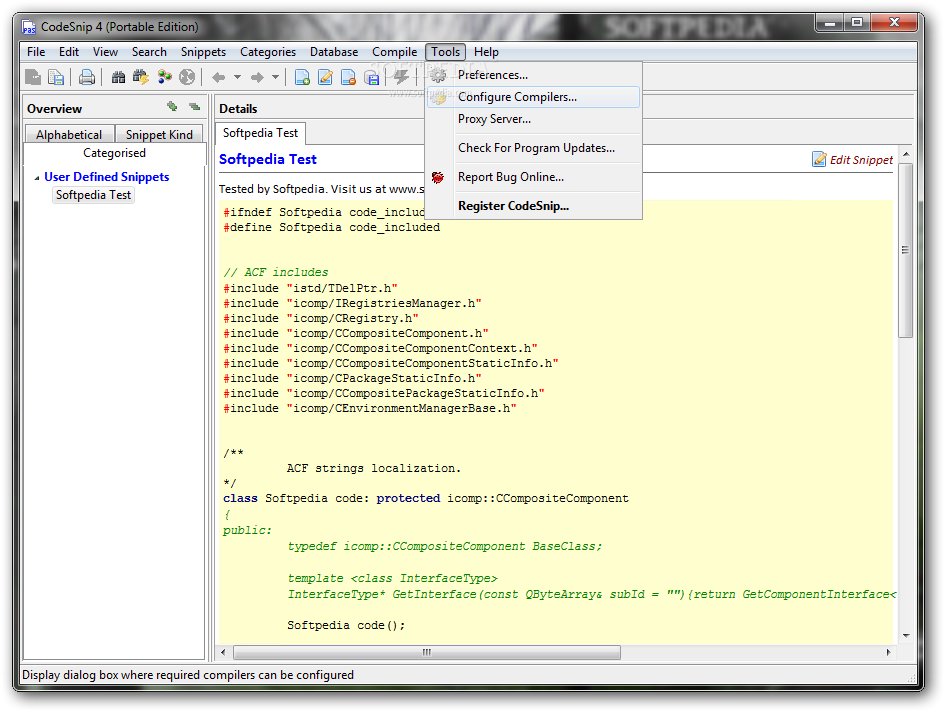The image size is (945, 712).
Task: Open the Edit menu
Action: [x=69, y=52]
